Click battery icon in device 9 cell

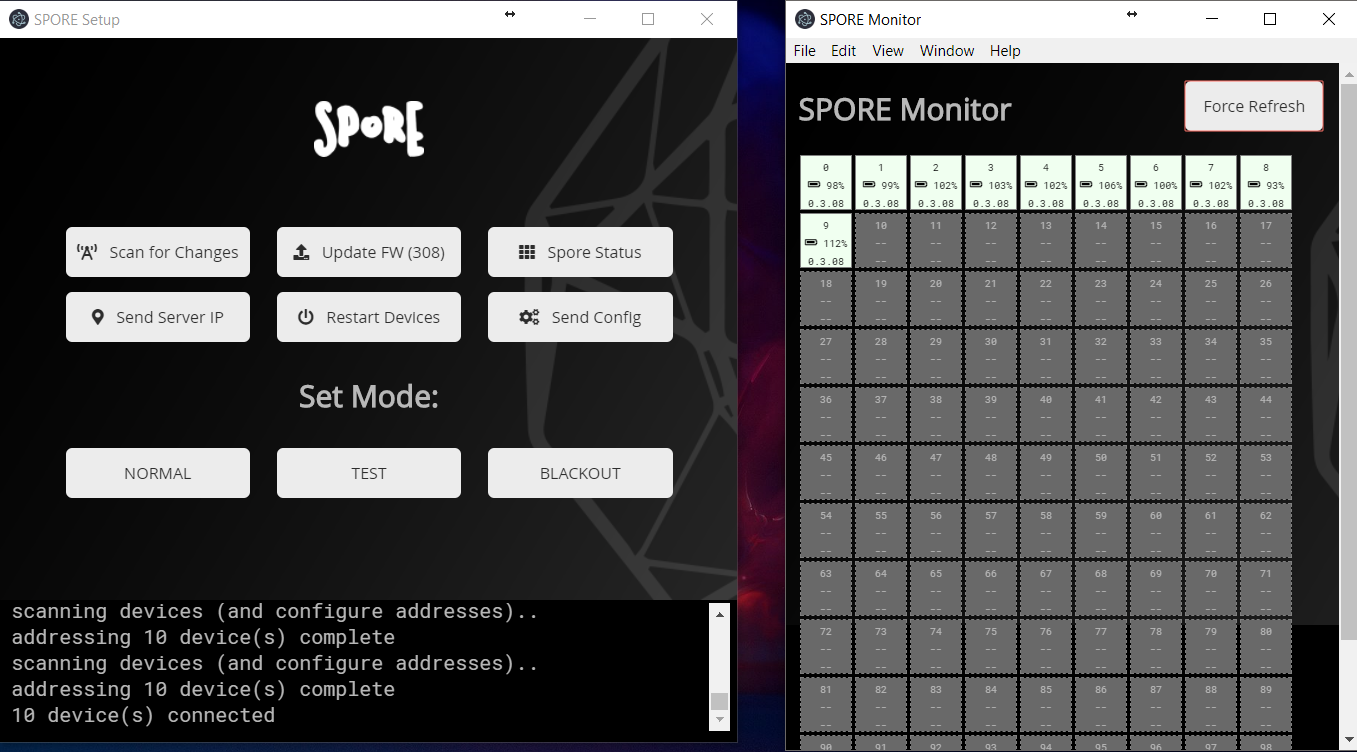click(812, 243)
